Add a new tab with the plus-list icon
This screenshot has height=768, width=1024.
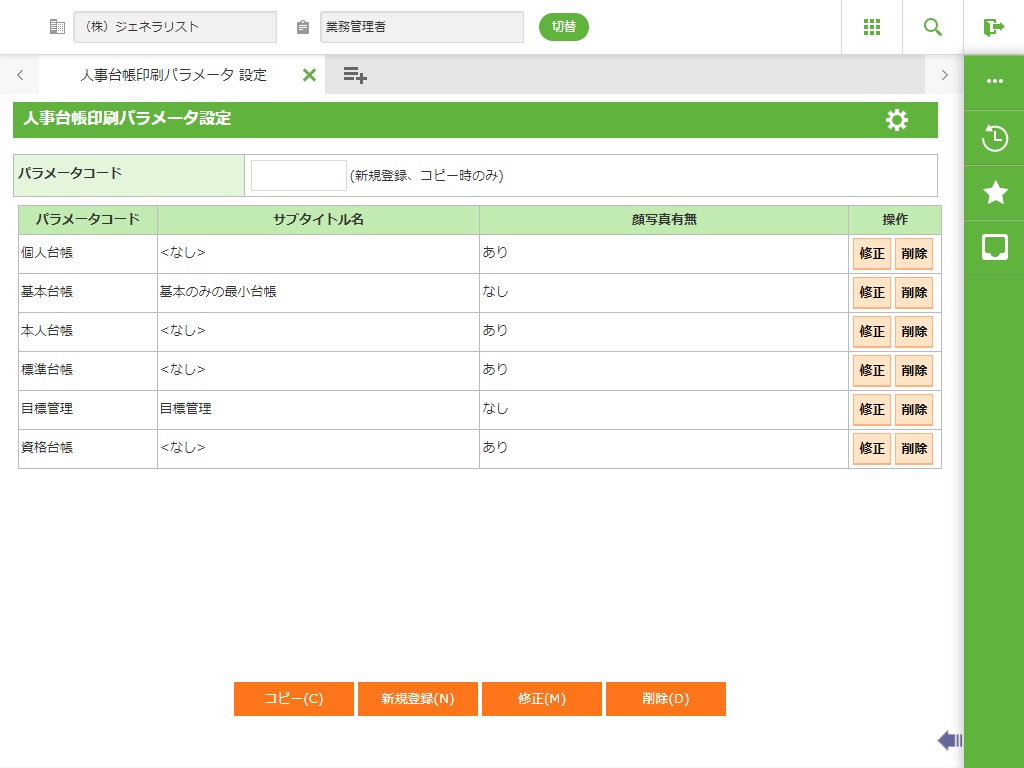(355, 75)
